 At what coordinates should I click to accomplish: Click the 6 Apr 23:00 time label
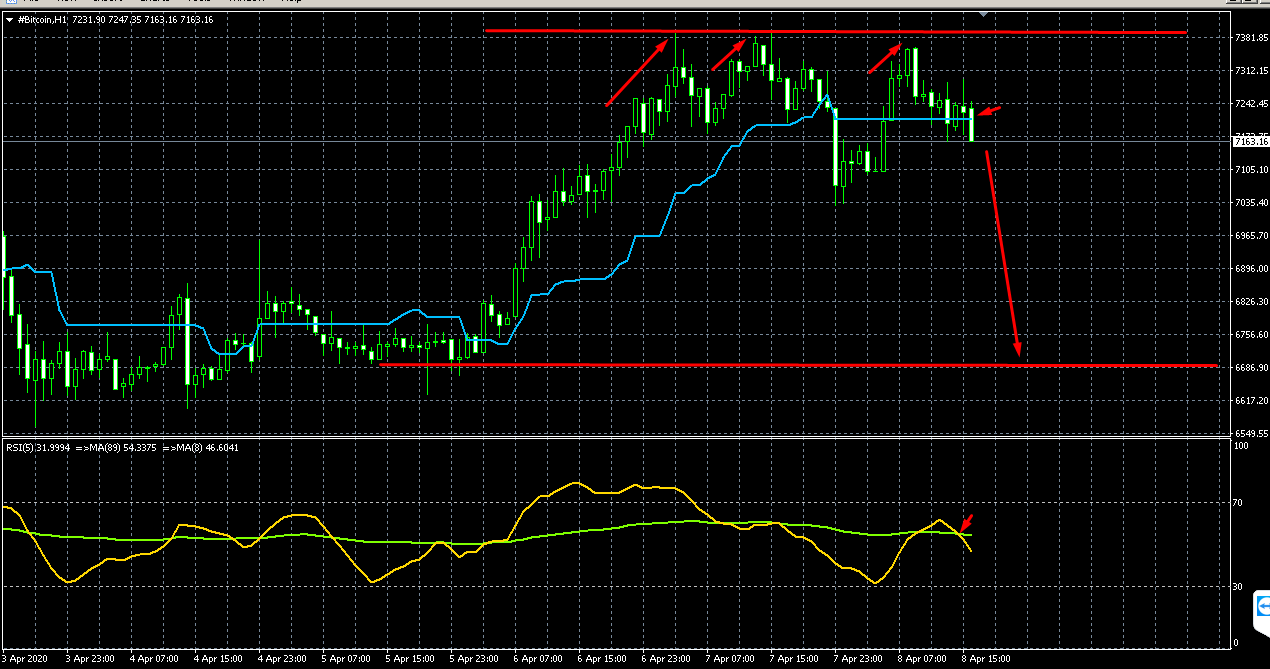[664, 660]
